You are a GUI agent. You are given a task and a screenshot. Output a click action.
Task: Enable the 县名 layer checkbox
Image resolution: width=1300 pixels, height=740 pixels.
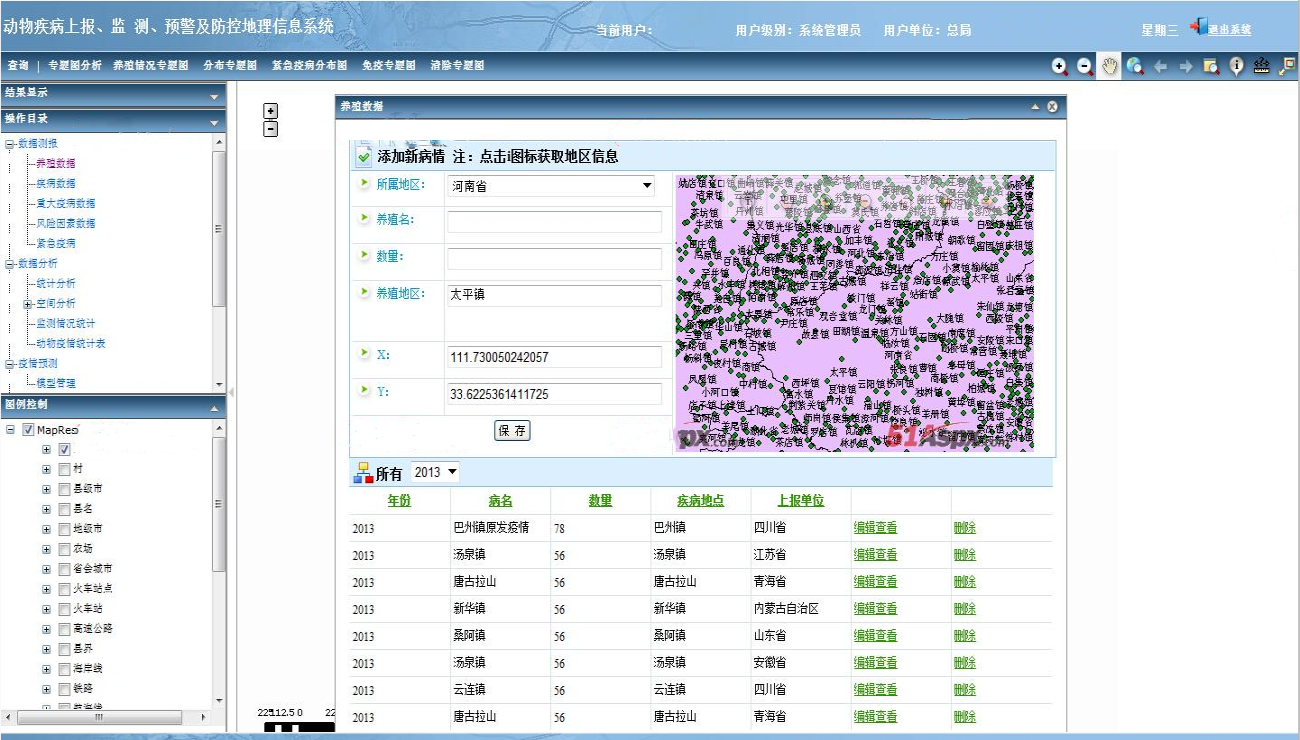(x=64, y=509)
